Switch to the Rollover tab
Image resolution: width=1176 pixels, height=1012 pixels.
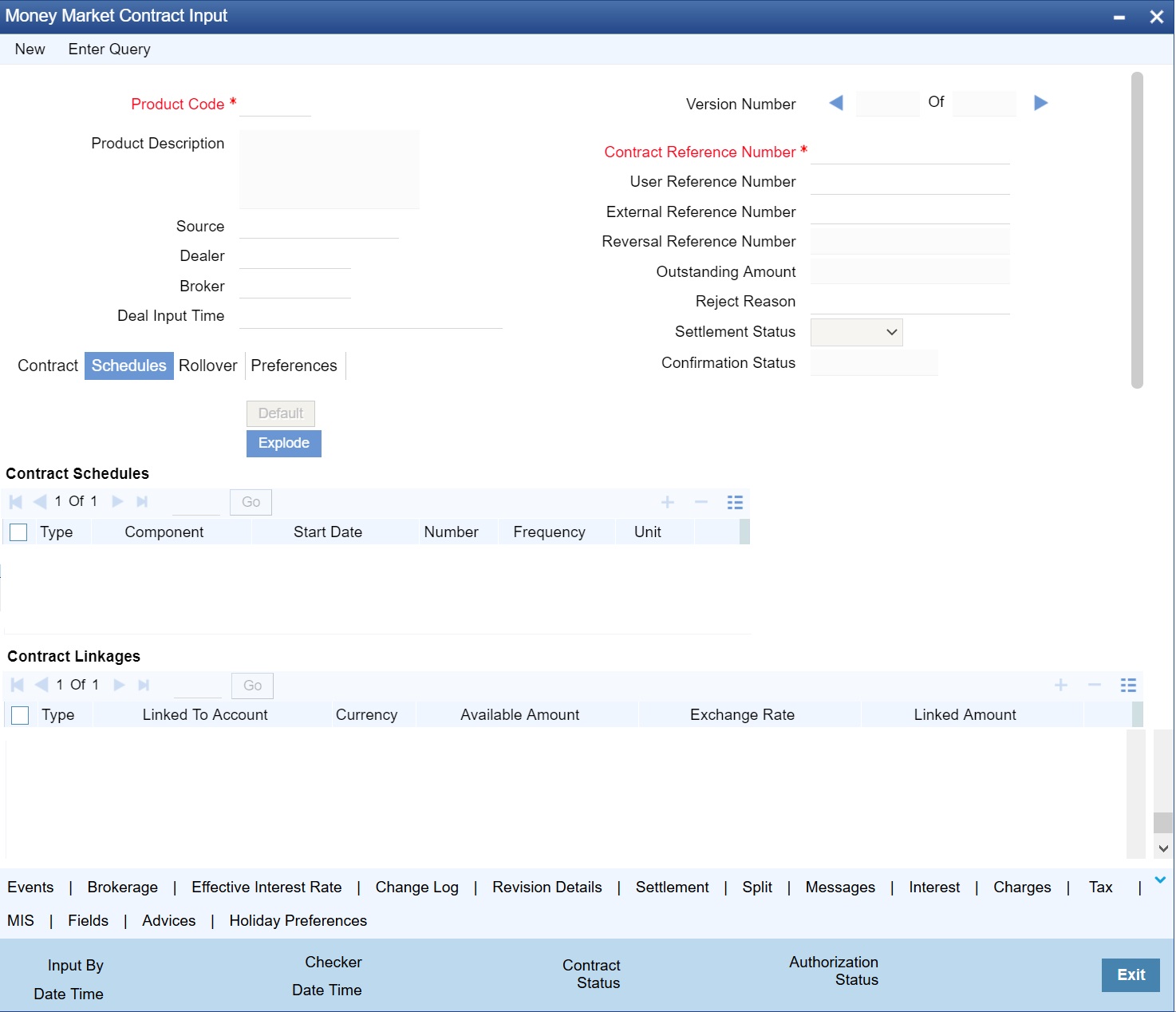coord(207,366)
